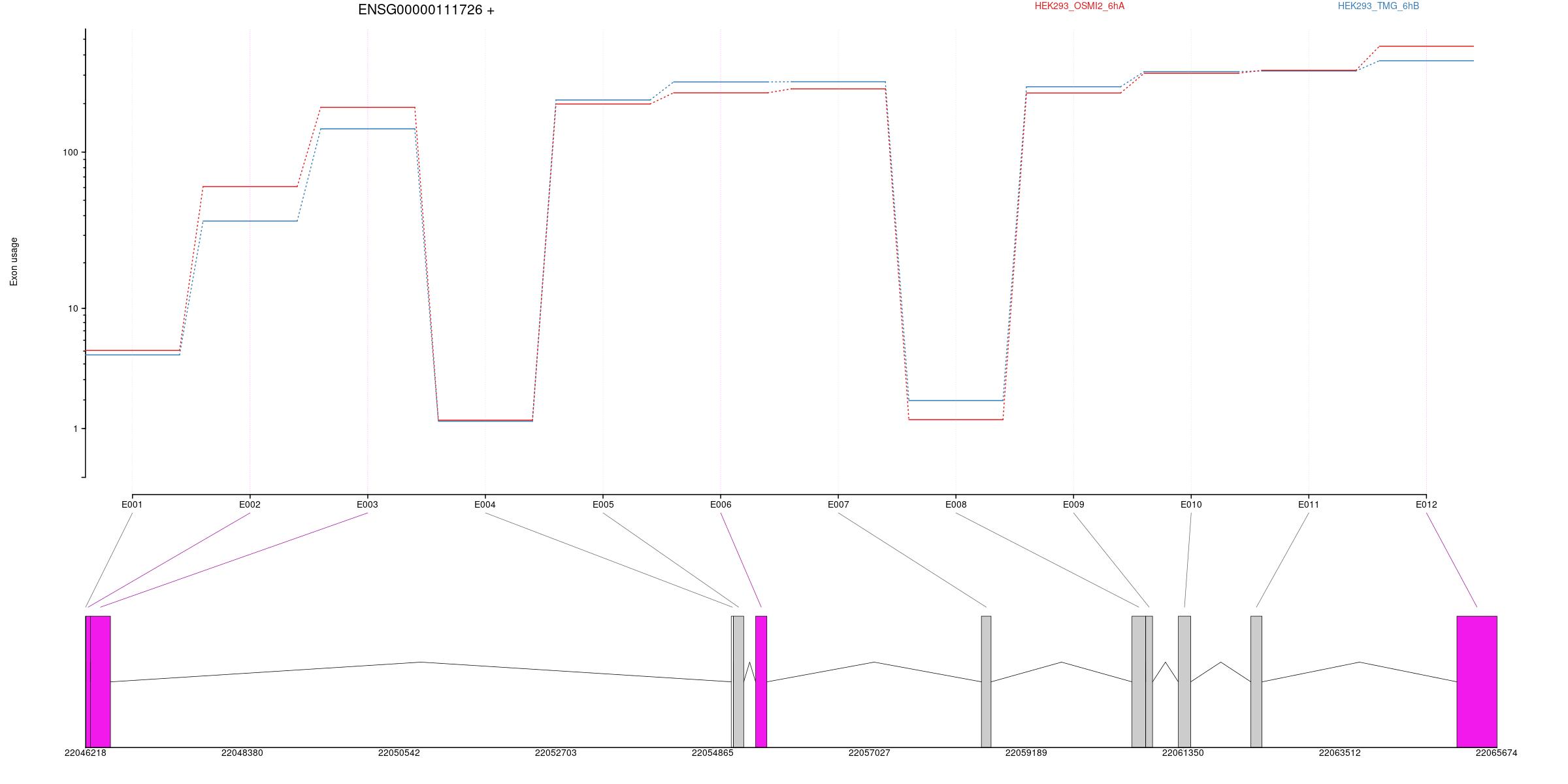The image size is (1568, 784).
Task: Click the red line segment at E005
Action: pos(603,104)
